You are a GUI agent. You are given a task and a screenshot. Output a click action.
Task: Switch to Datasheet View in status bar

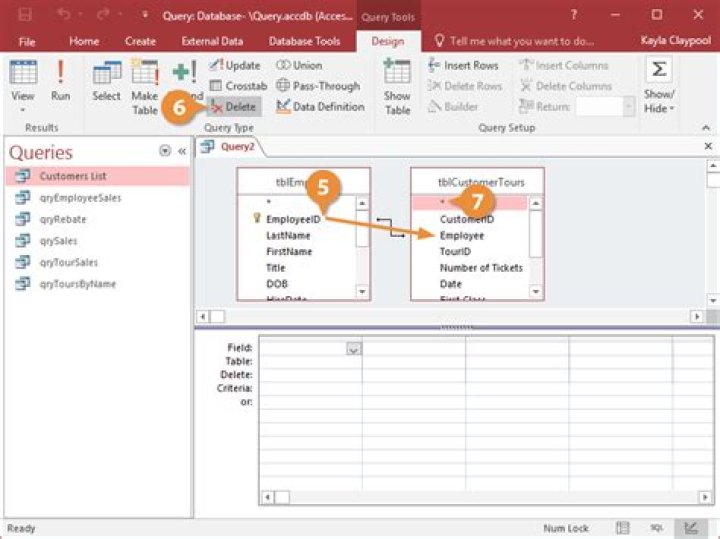(622, 528)
